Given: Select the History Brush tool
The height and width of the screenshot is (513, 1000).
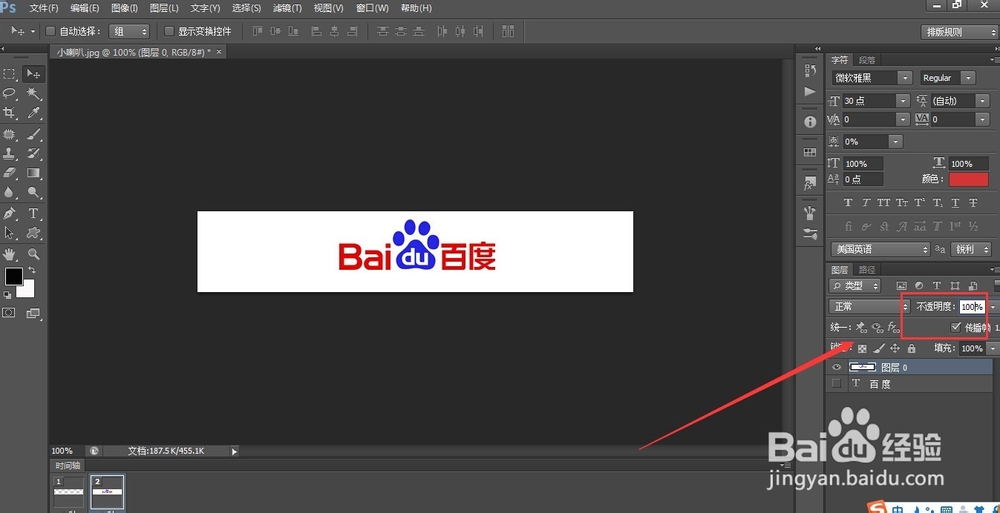Looking at the screenshot, I should 33,153.
